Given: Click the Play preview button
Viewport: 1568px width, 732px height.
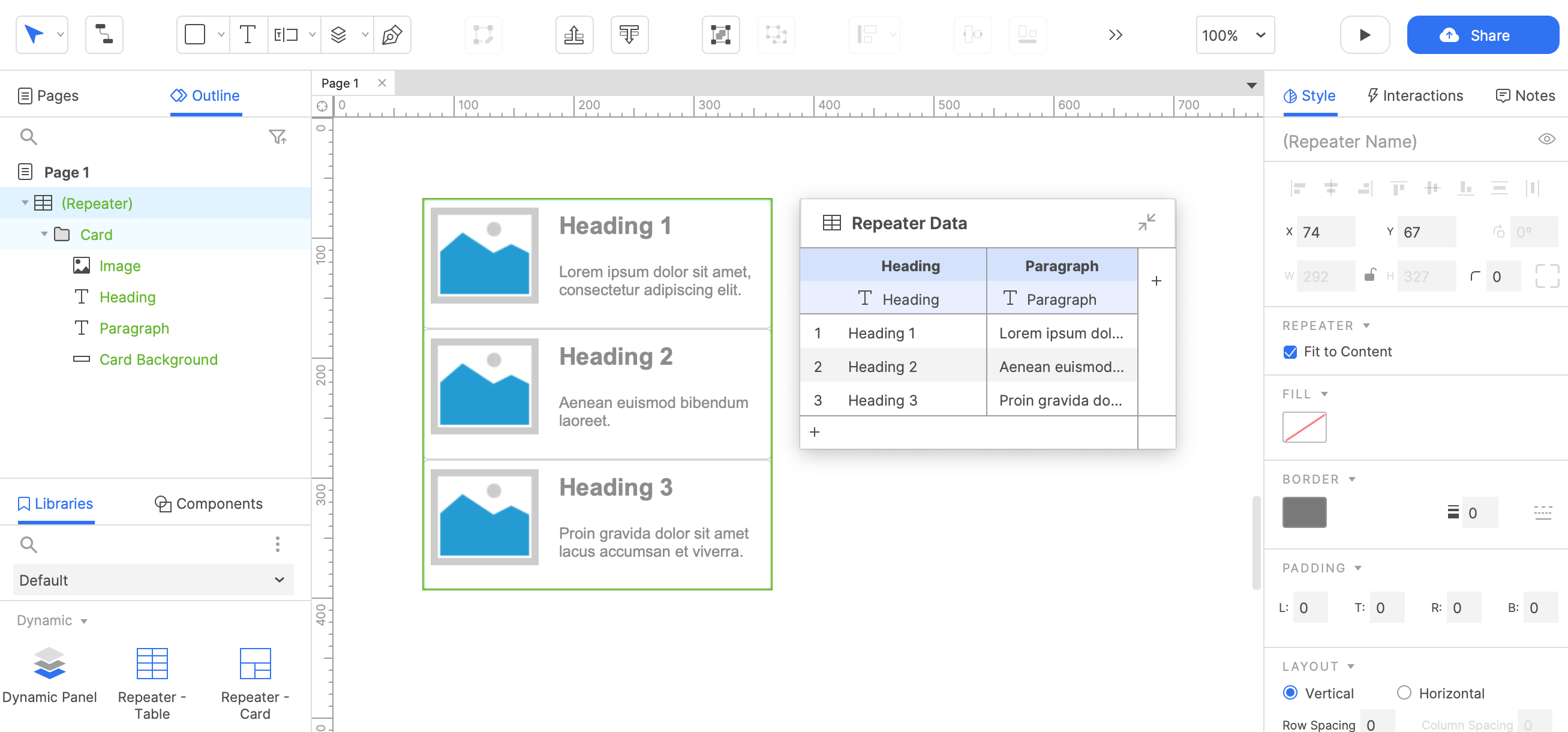Looking at the screenshot, I should (1364, 35).
